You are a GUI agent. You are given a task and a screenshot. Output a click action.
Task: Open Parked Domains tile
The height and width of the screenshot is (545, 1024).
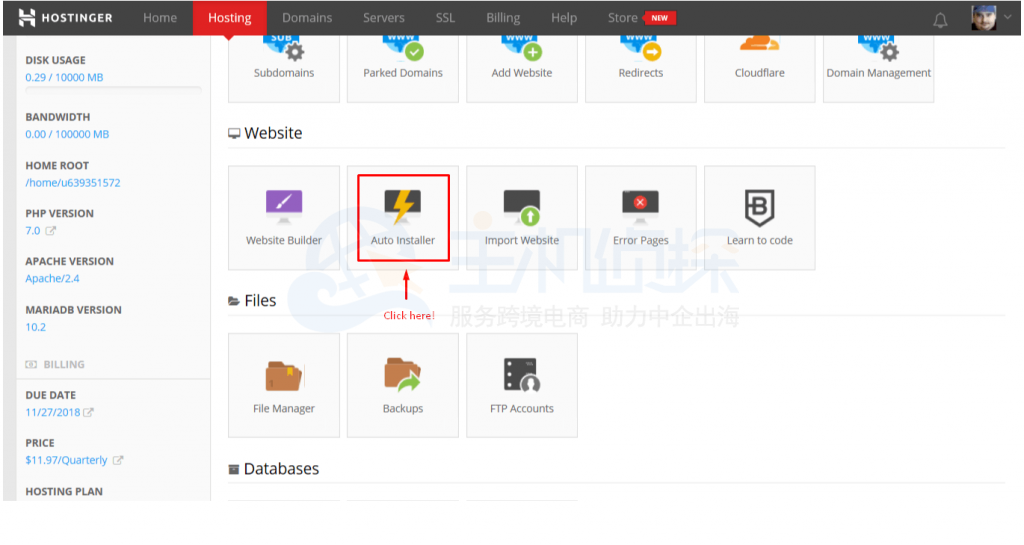tap(402, 69)
